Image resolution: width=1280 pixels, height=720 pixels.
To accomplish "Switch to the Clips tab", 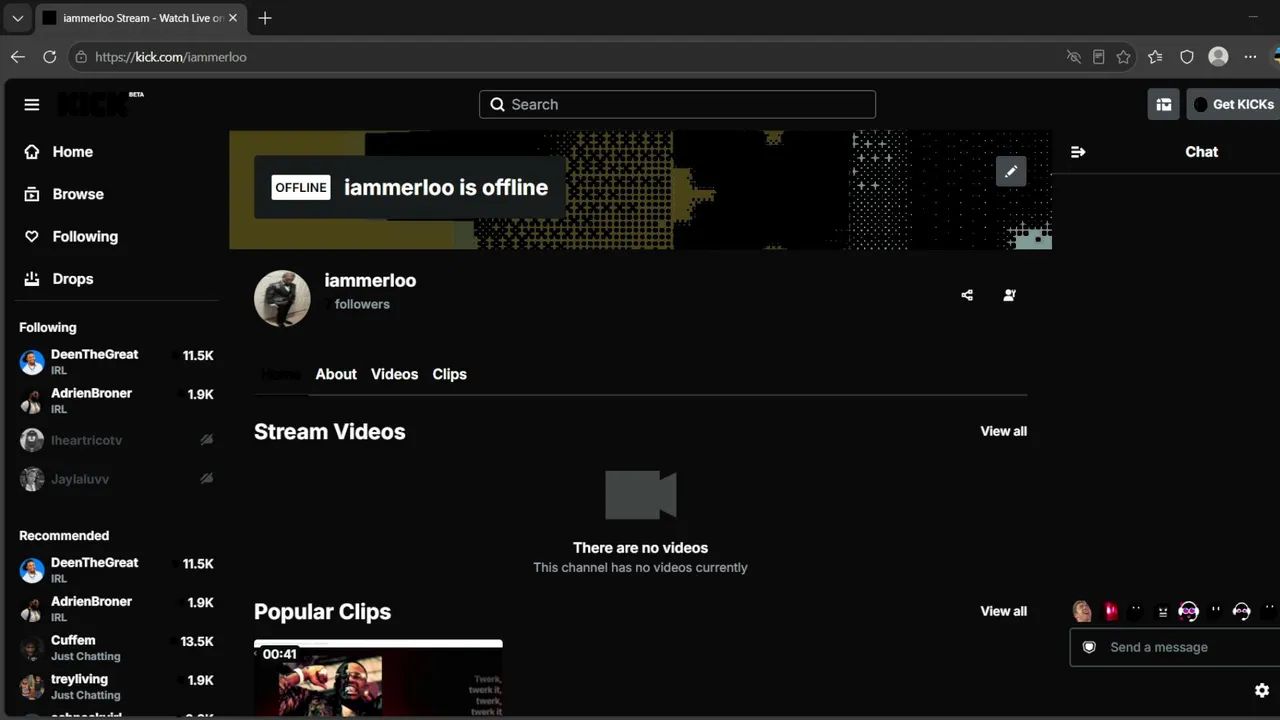I will pos(449,374).
